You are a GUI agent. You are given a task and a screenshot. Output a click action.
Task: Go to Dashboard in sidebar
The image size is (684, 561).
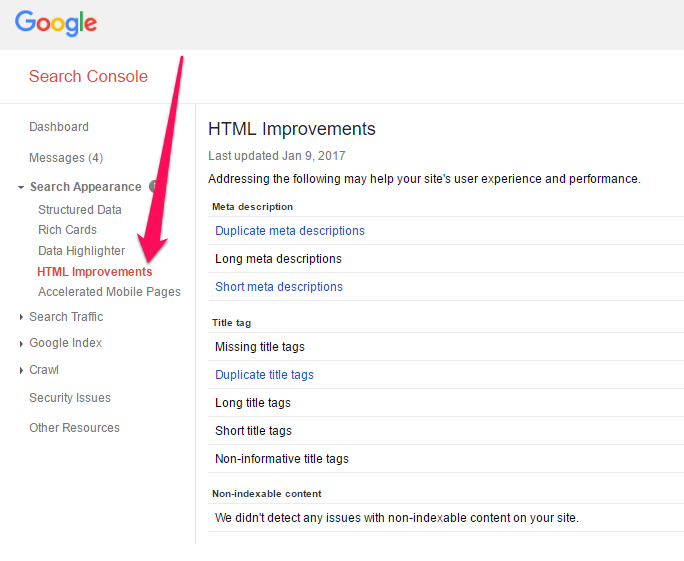coord(59,127)
